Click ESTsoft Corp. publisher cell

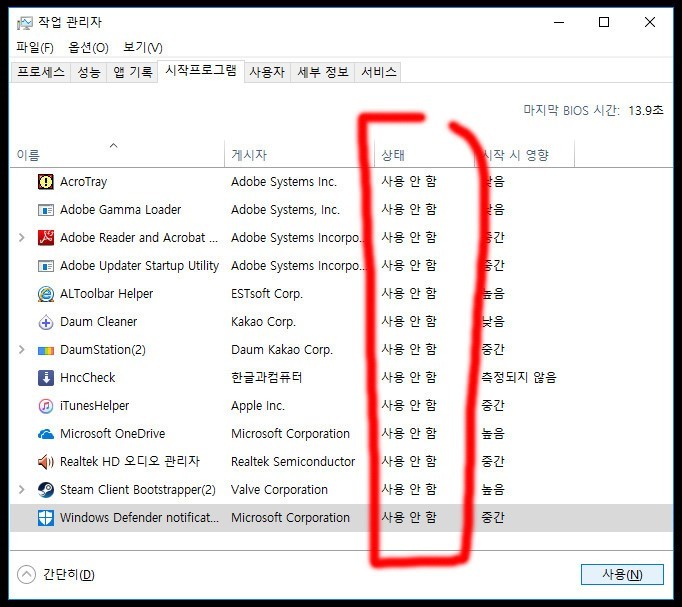[x=267, y=294]
